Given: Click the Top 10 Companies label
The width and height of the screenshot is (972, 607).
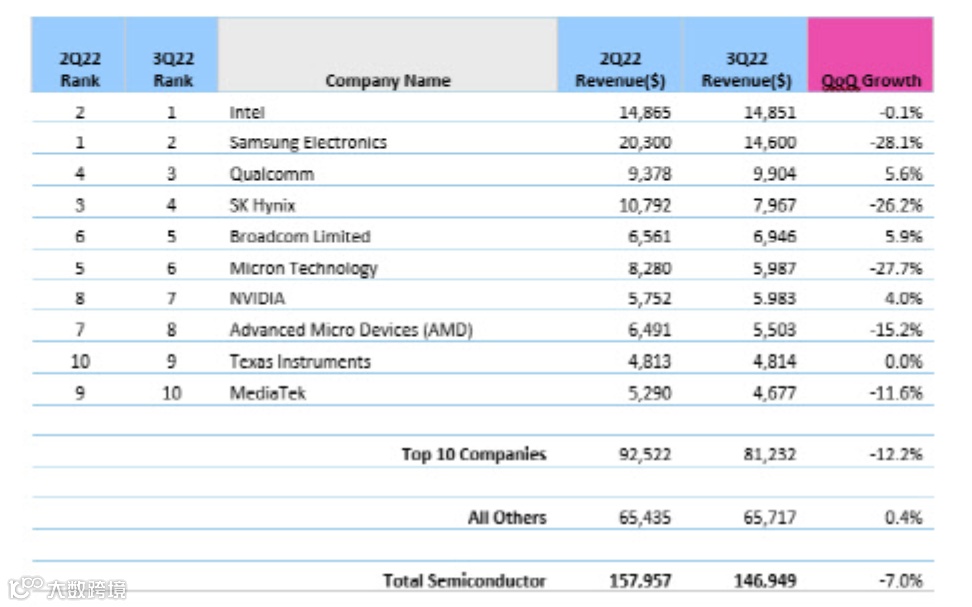Looking at the screenshot, I should (474, 454).
